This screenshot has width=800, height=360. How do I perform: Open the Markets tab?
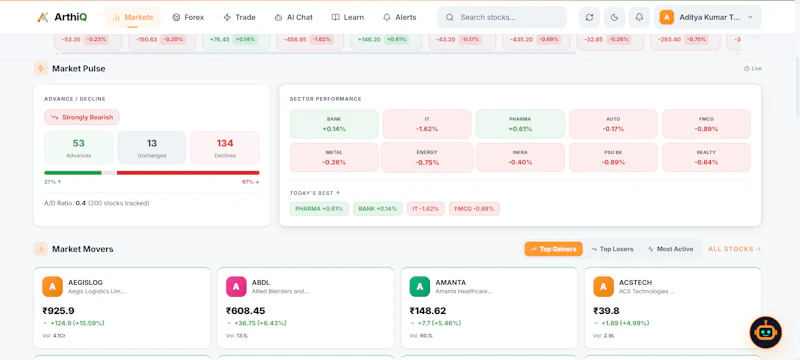tap(133, 17)
